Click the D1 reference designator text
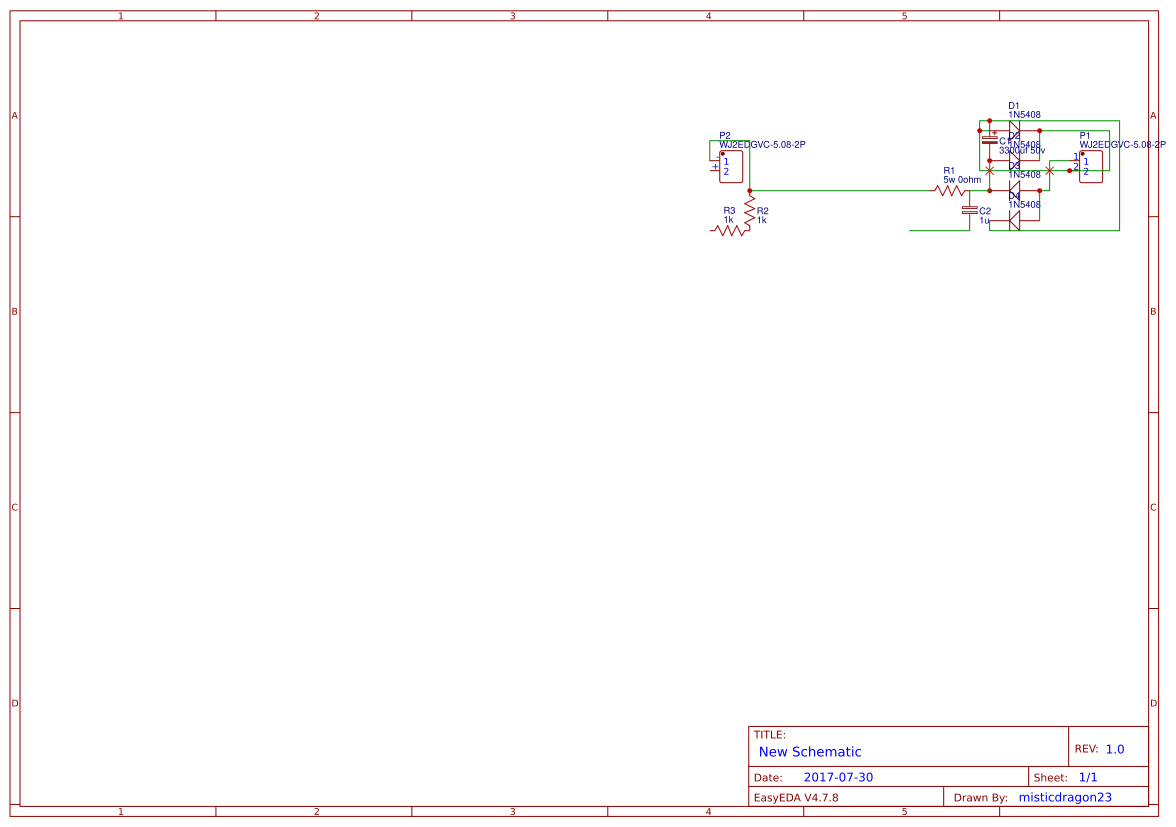1176x827 pixels. [x=1014, y=103]
